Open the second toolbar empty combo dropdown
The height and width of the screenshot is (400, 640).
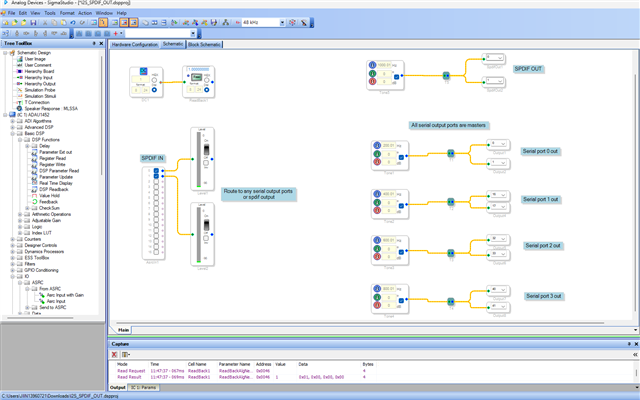point(193,33)
